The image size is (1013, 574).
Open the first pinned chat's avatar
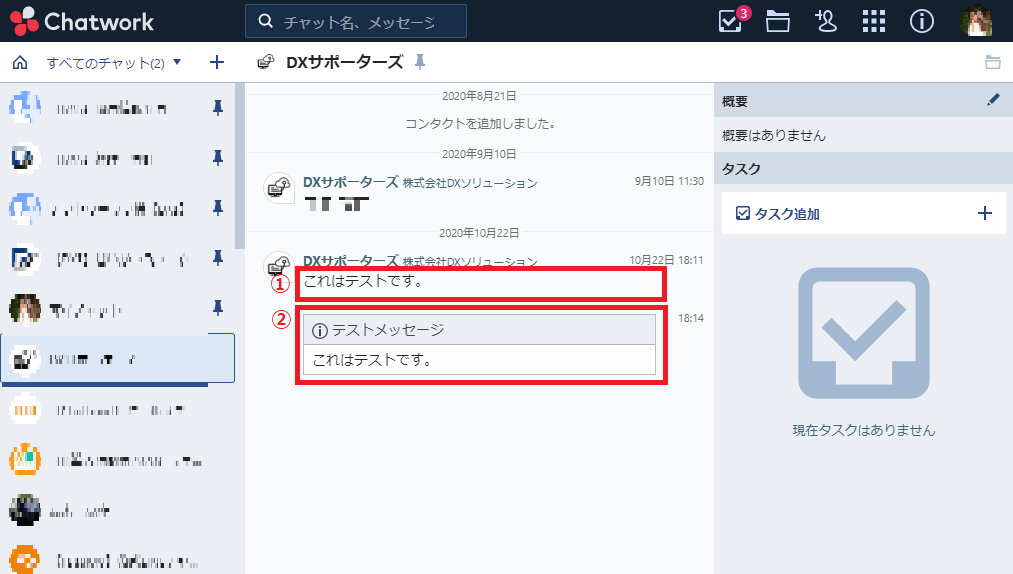pos(25,107)
